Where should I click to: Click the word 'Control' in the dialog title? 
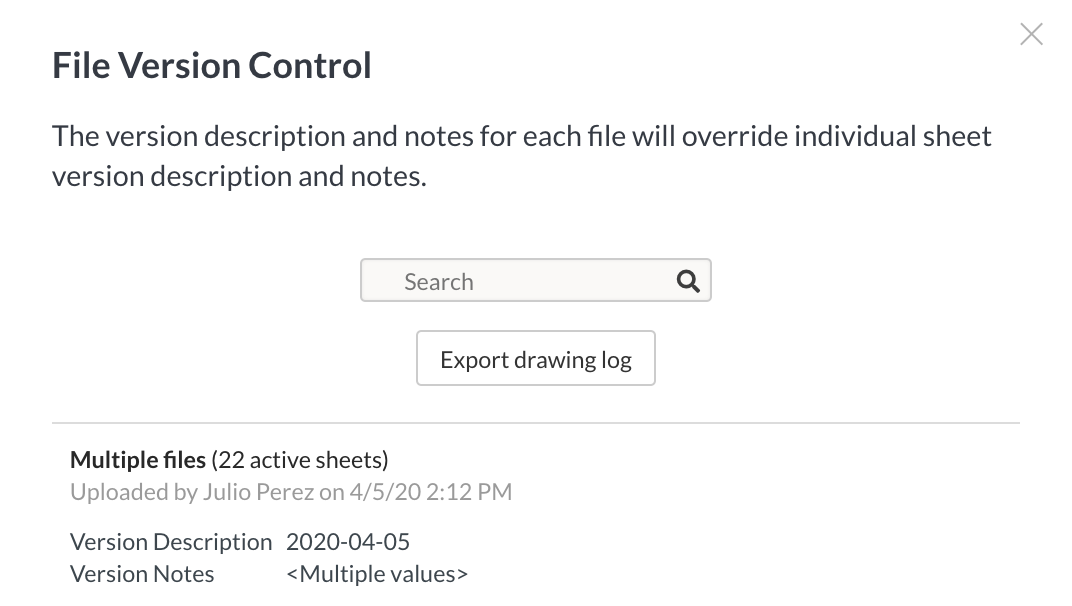(310, 66)
